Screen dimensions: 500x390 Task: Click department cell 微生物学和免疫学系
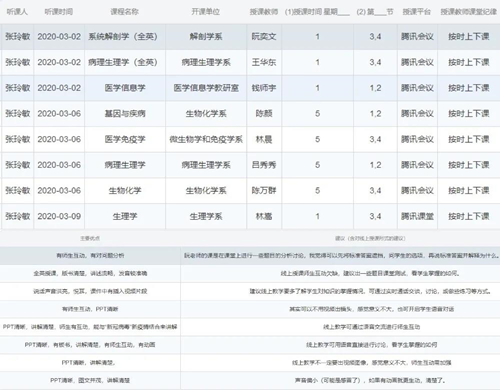pyautogui.click(x=206, y=139)
